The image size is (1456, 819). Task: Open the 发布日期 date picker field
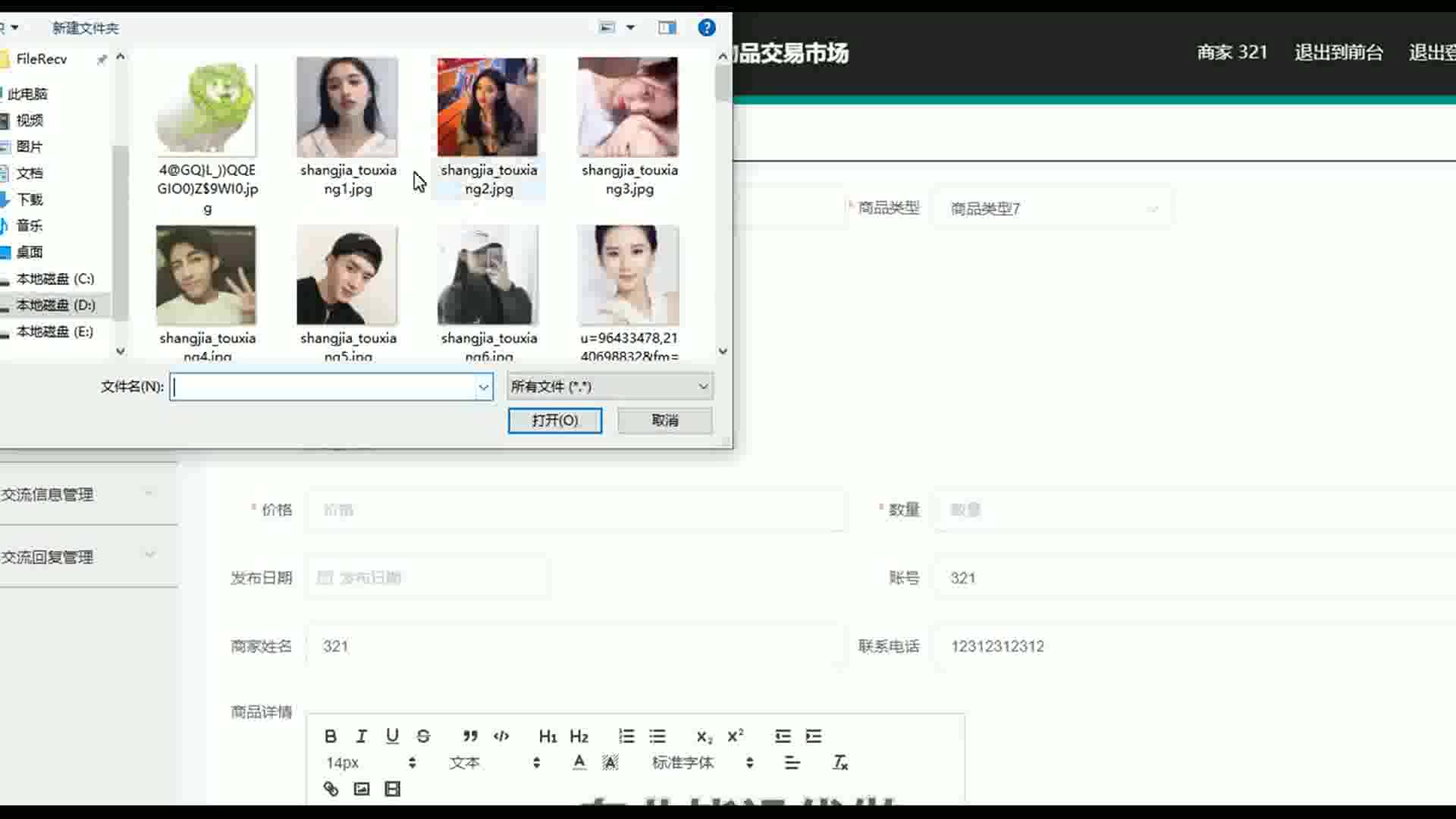428,578
